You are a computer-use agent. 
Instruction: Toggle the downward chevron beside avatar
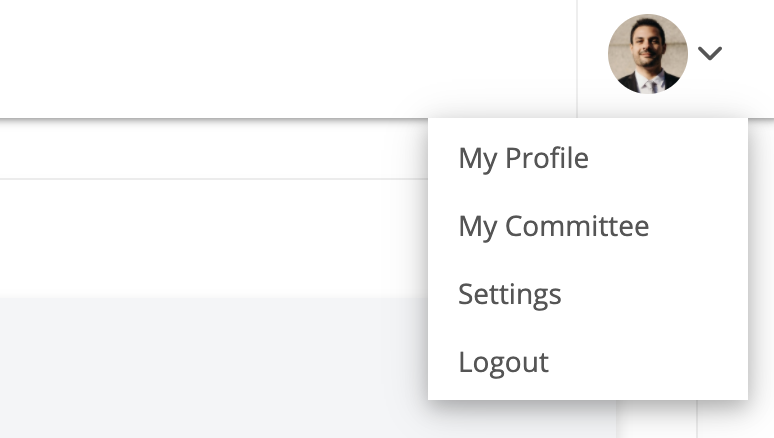(710, 53)
